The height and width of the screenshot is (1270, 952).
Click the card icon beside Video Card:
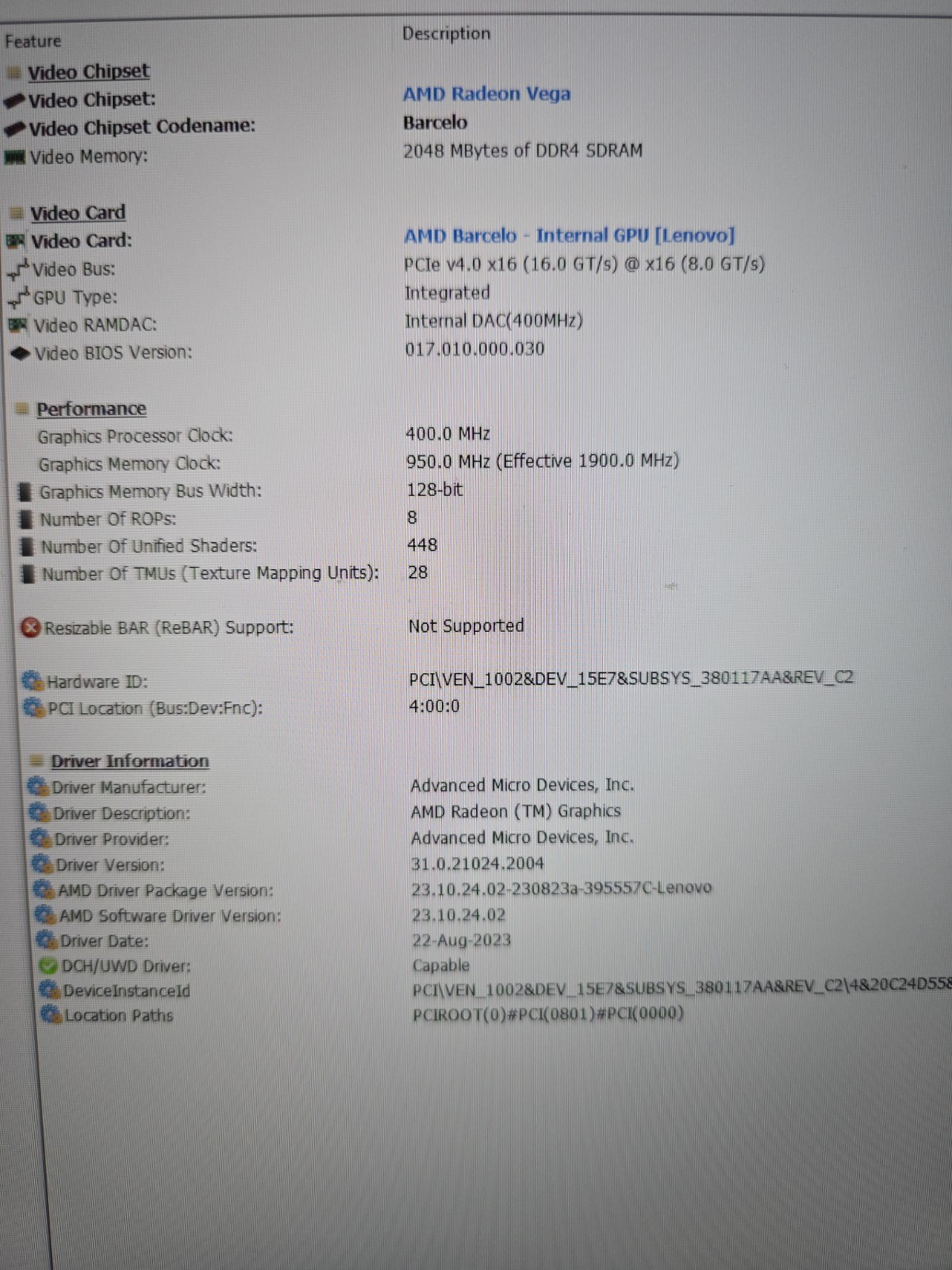pos(17,241)
